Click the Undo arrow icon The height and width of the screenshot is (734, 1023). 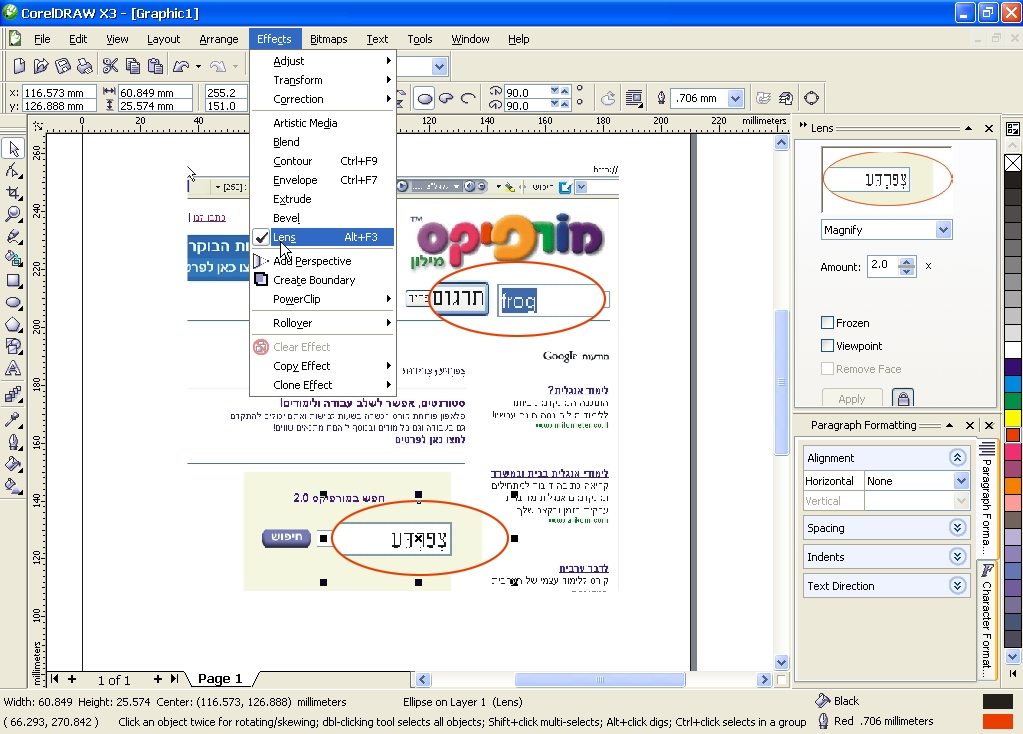[181, 66]
